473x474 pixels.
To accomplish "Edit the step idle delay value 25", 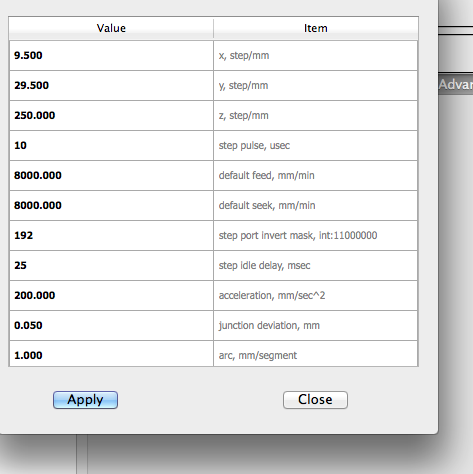I will point(111,266).
